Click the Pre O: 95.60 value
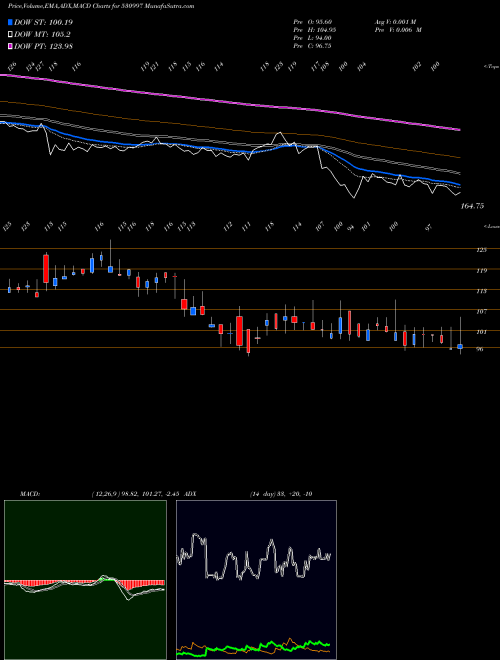 point(314,22)
